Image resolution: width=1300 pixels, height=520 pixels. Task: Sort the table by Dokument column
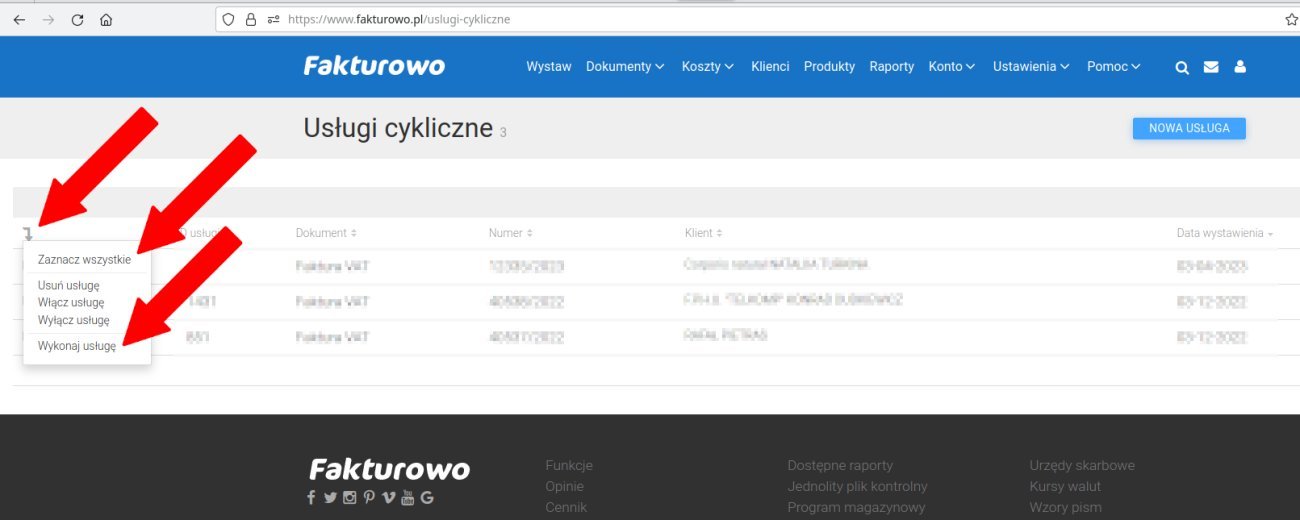click(326, 233)
